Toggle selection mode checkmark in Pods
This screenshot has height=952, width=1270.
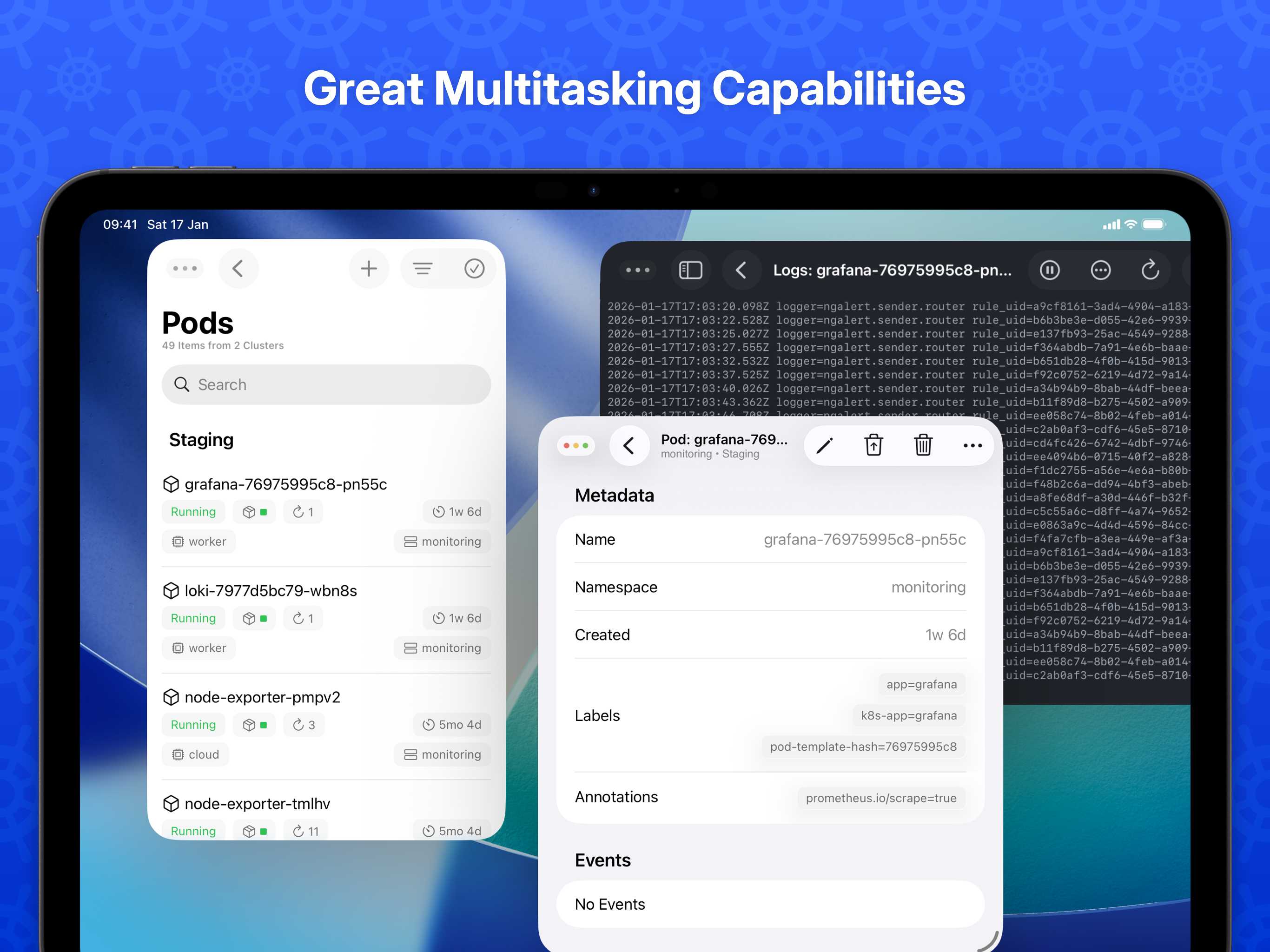point(474,269)
